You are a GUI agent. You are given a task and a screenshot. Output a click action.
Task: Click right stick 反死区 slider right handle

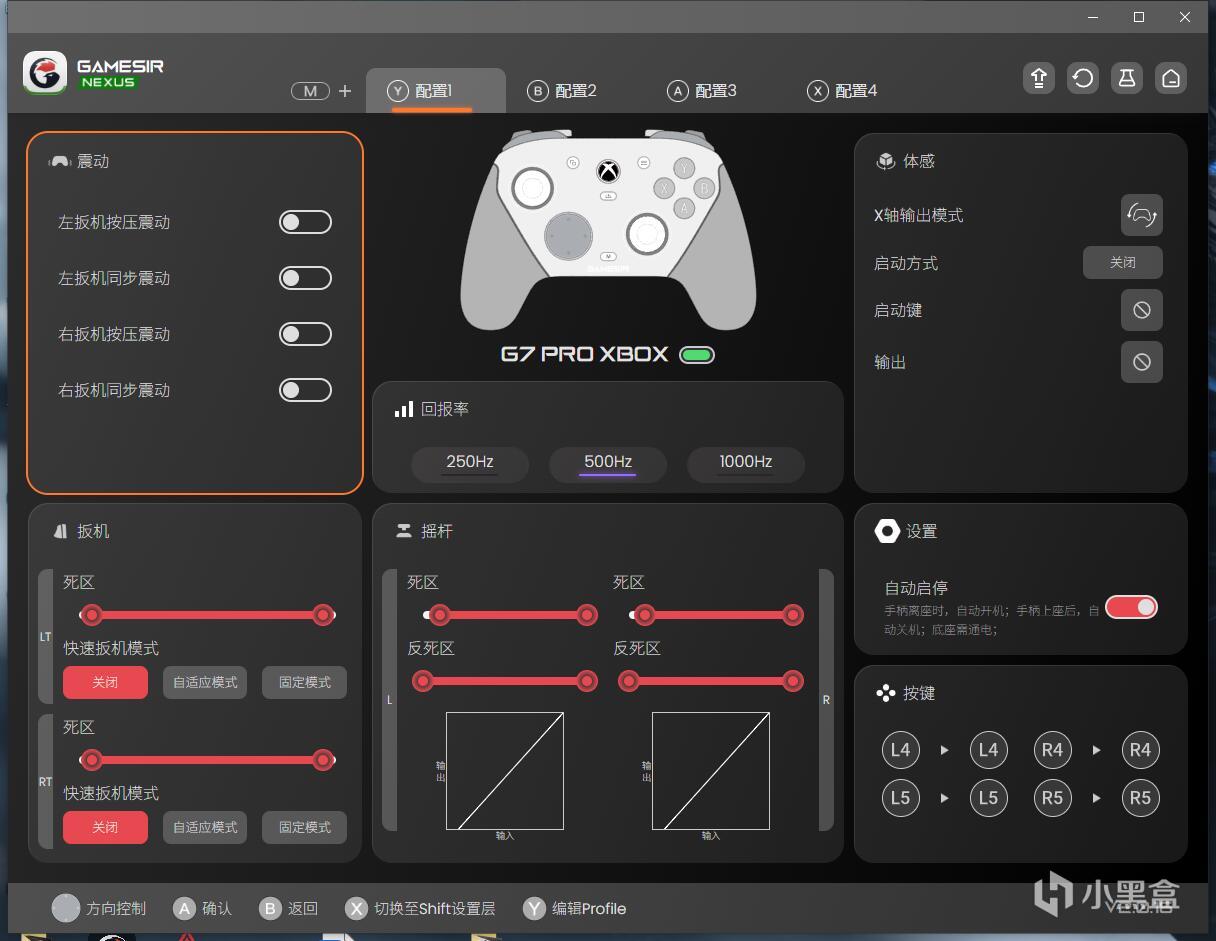click(x=793, y=681)
